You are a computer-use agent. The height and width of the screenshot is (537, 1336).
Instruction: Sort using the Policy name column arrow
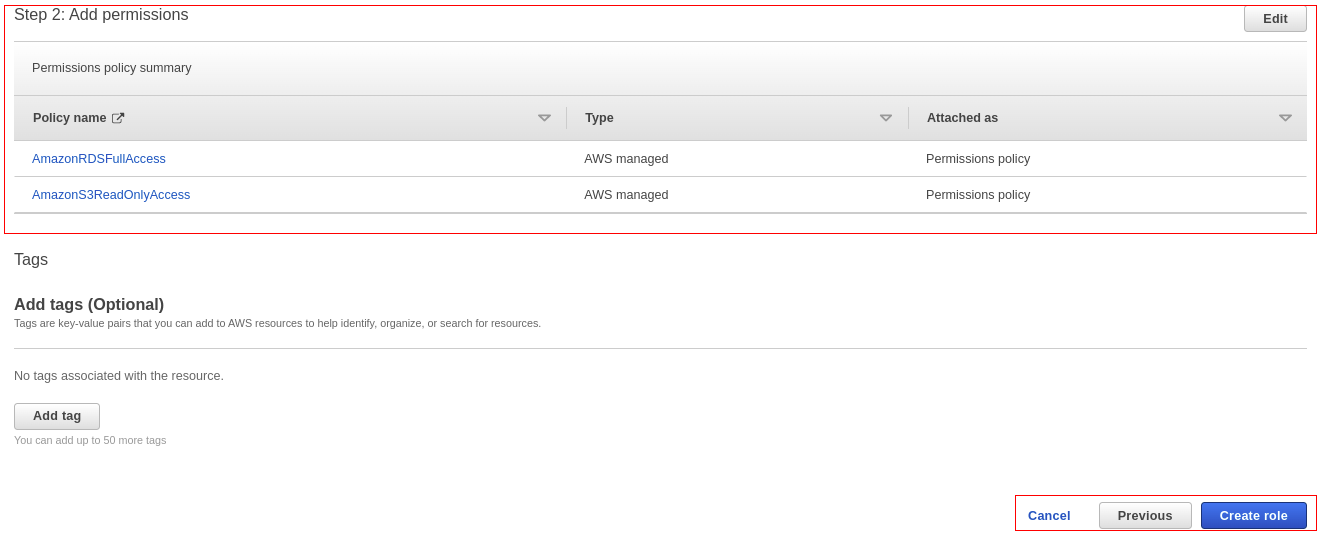(544, 118)
